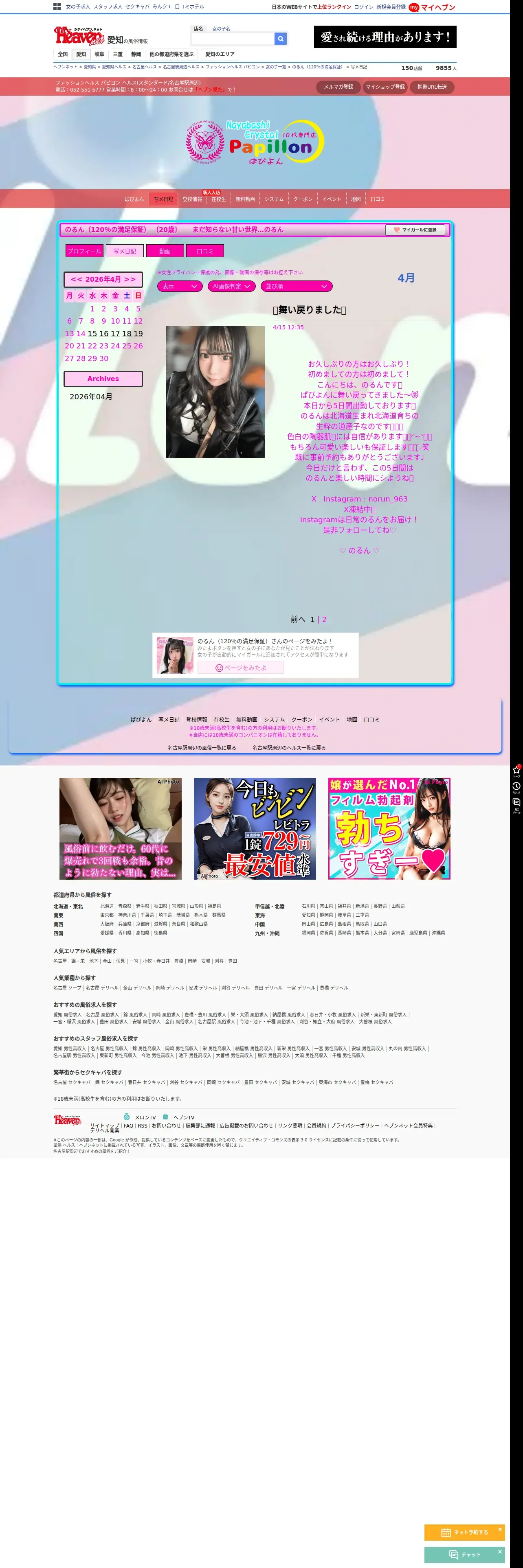This screenshot has width=523, height=1568.
Task: Open 名古屋駅周辺の風俗一覧に戻る link
Action: point(202,748)
